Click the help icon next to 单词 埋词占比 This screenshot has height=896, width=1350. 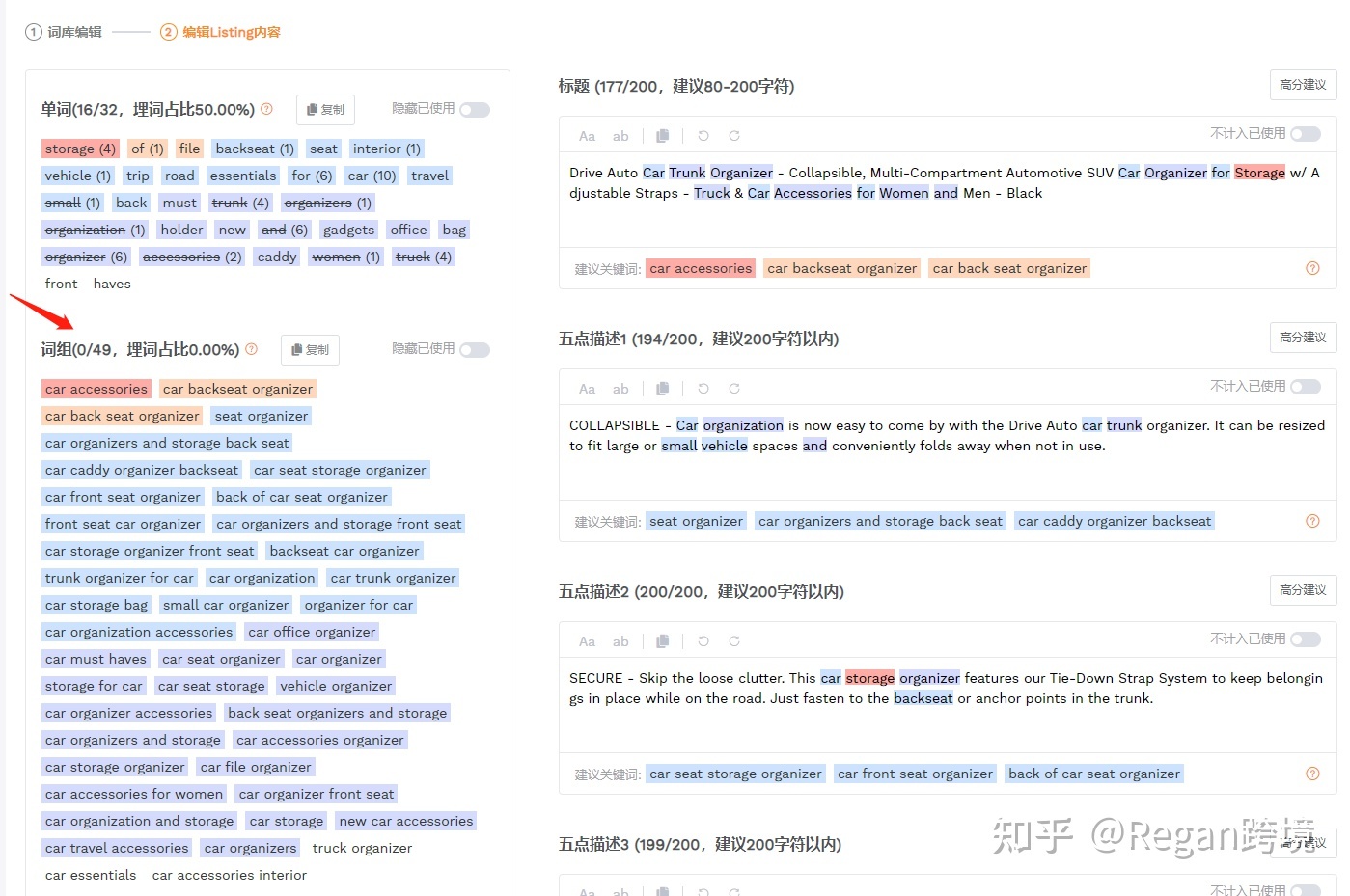[267, 109]
